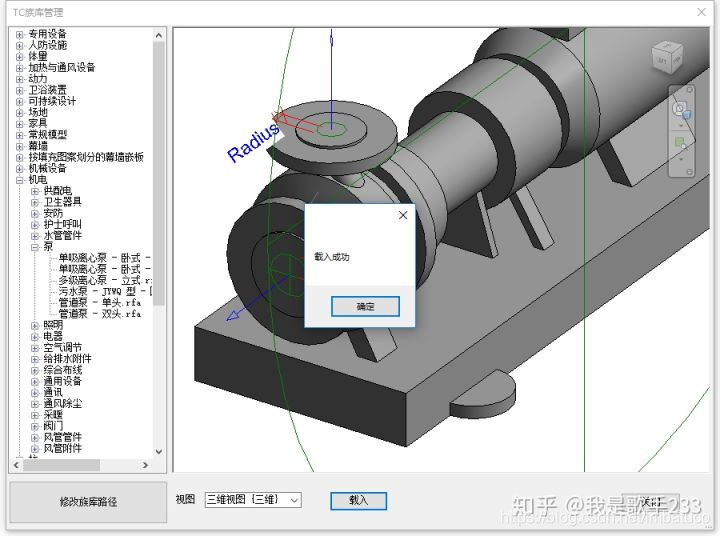Expand the 人防设施 tree node

[19, 45]
